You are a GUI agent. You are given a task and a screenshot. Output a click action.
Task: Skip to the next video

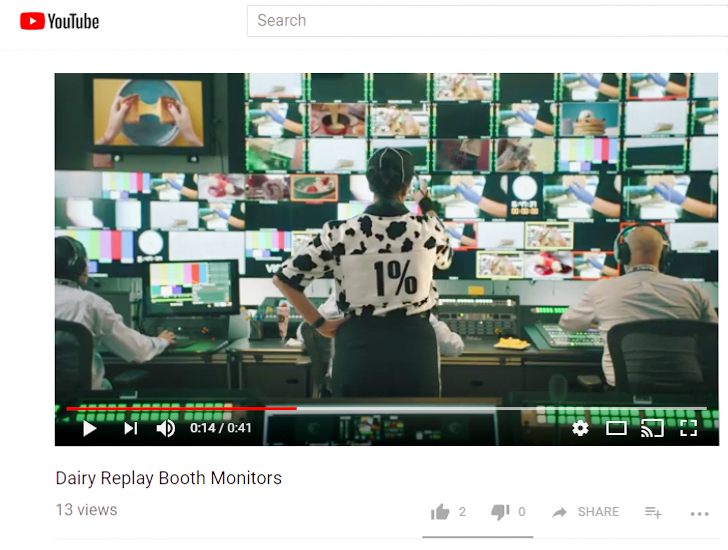coord(130,428)
